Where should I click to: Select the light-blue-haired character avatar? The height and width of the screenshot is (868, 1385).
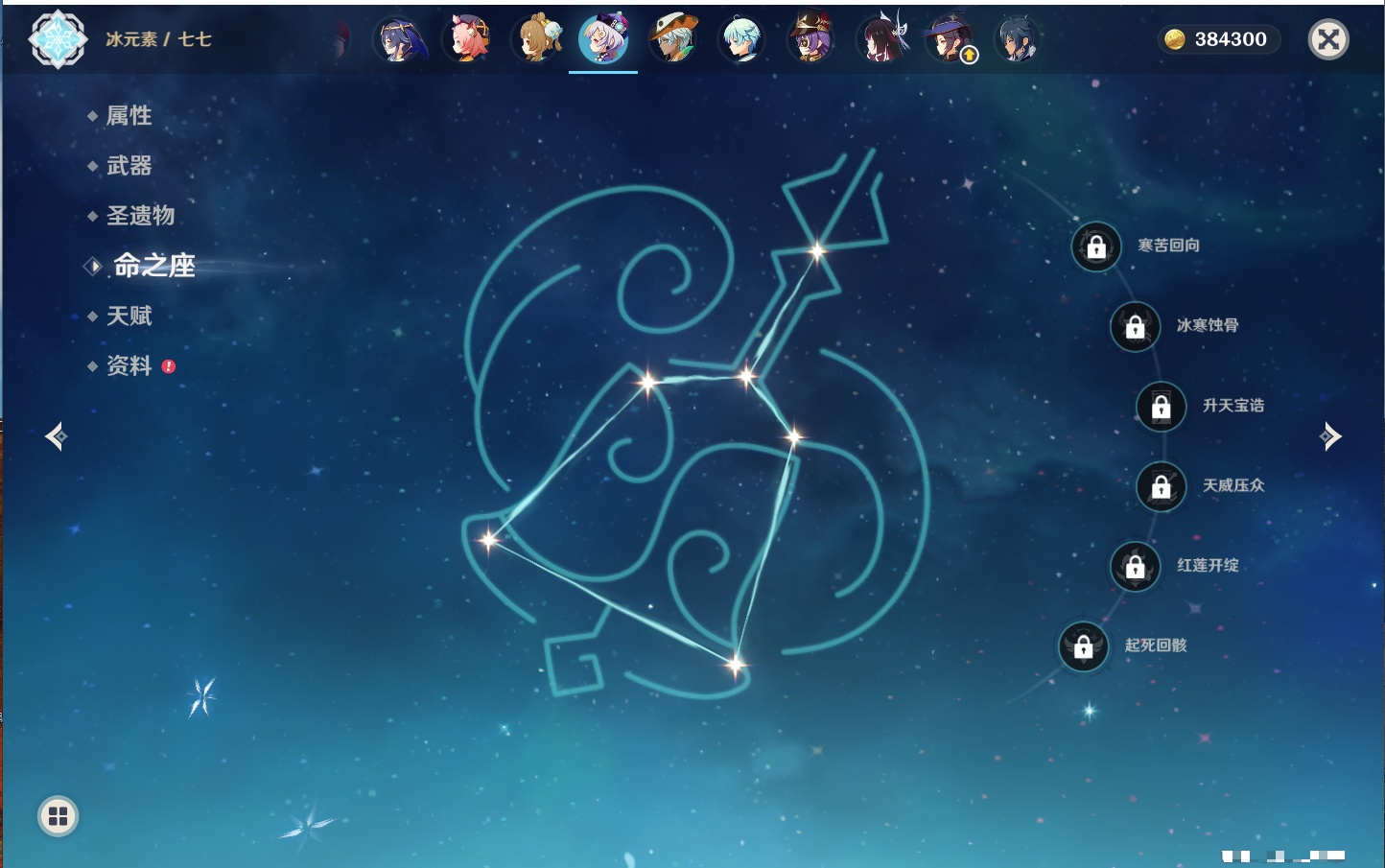pyautogui.click(x=741, y=39)
